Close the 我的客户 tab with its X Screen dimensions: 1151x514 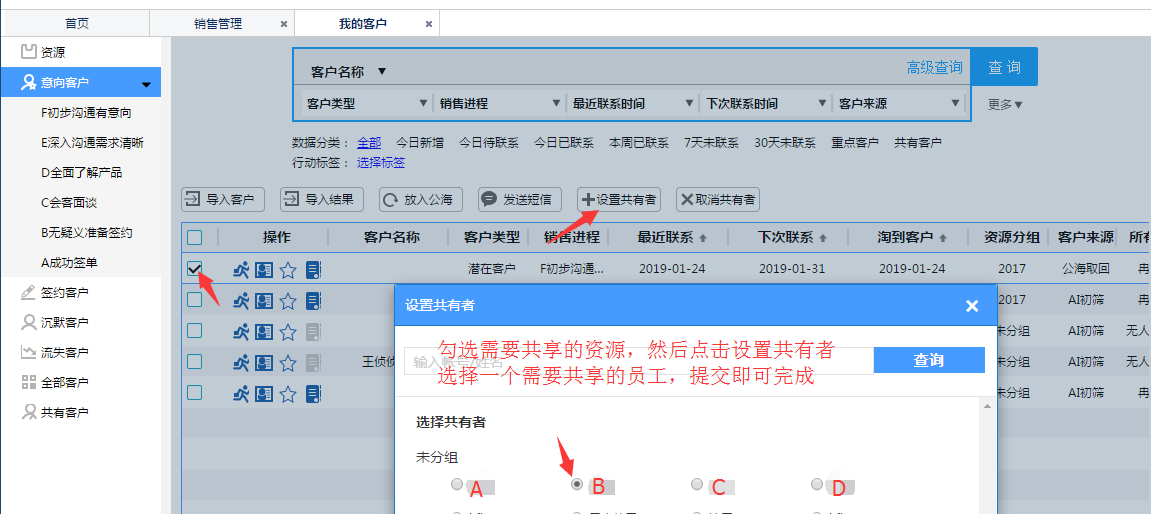(x=429, y=24)
